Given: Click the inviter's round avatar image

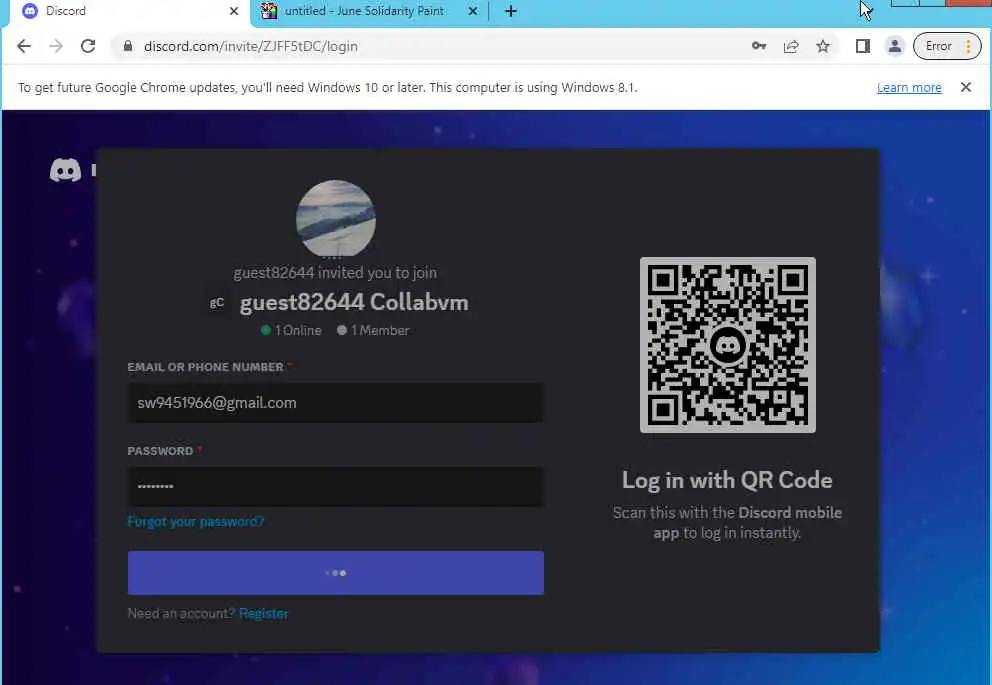Looking at the screenshot, I should [336, 219].
